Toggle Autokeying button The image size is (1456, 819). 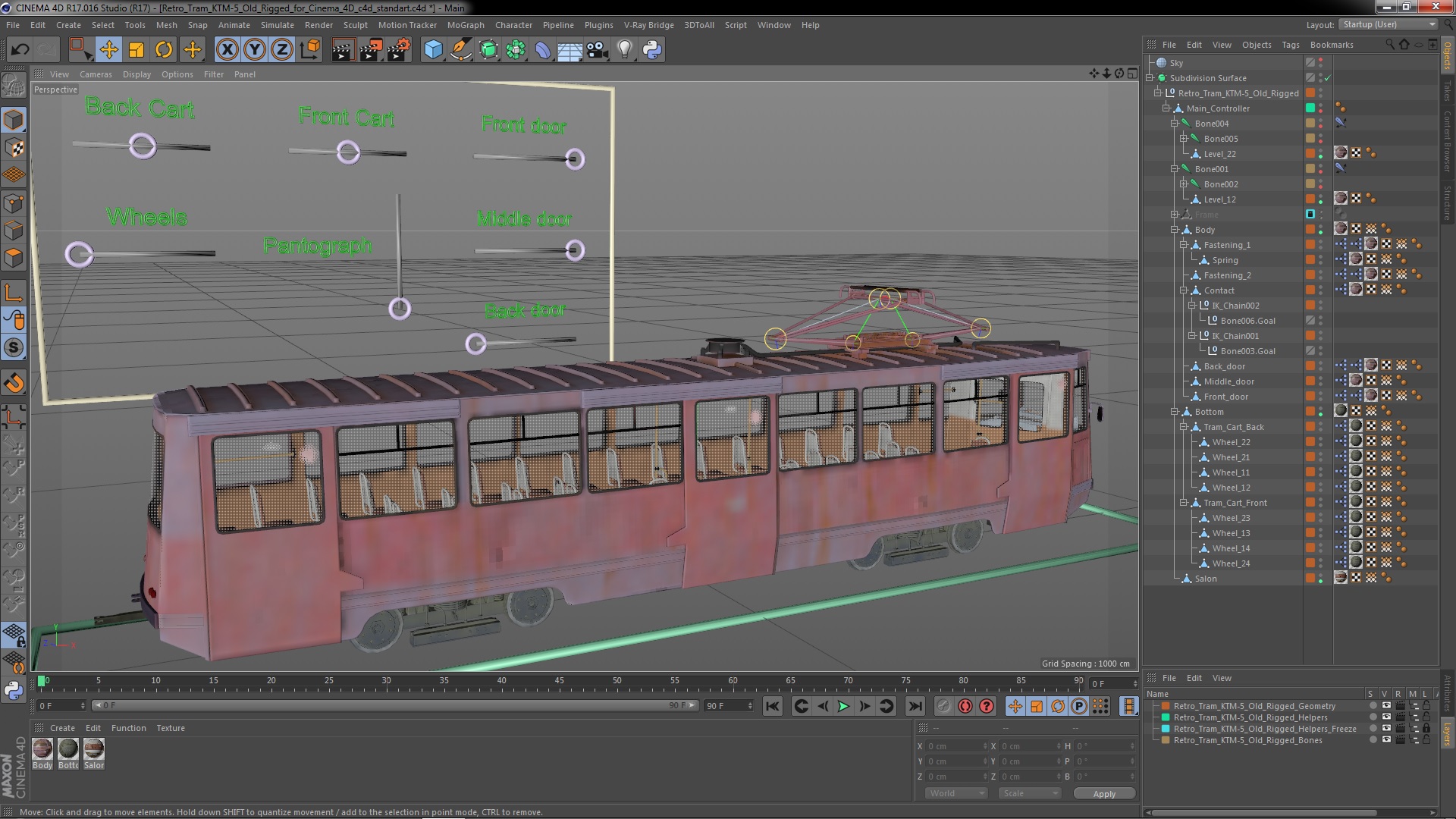965,706
